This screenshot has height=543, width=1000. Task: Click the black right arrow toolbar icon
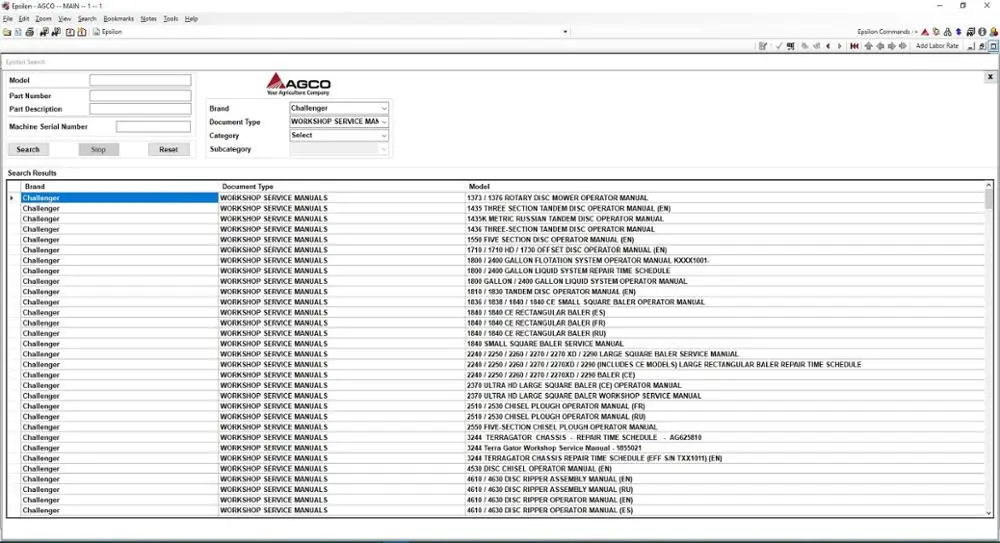pos(839,46)
